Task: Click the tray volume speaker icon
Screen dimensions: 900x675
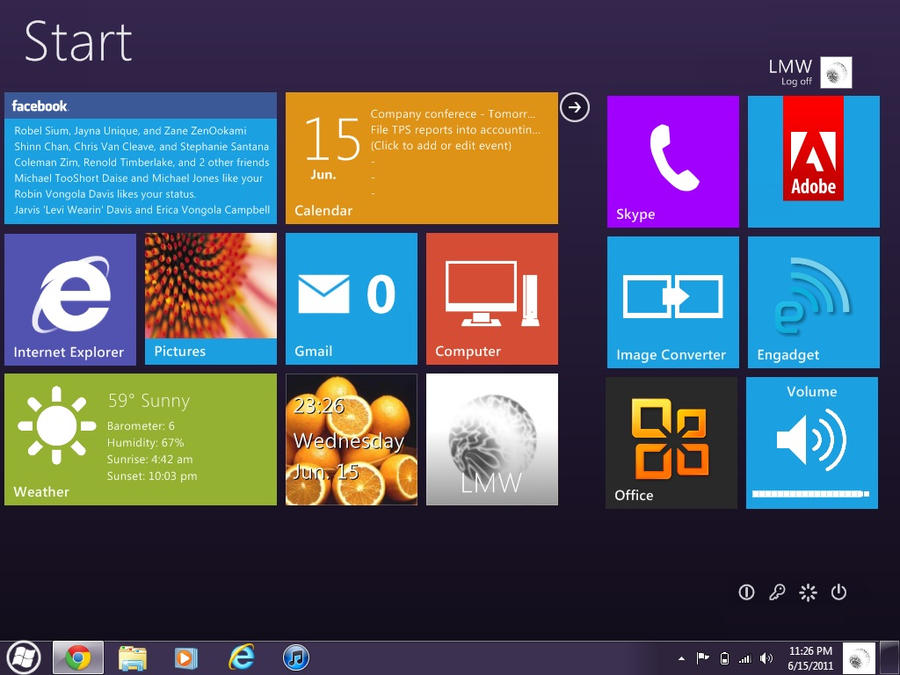Action: pos(766,658)
